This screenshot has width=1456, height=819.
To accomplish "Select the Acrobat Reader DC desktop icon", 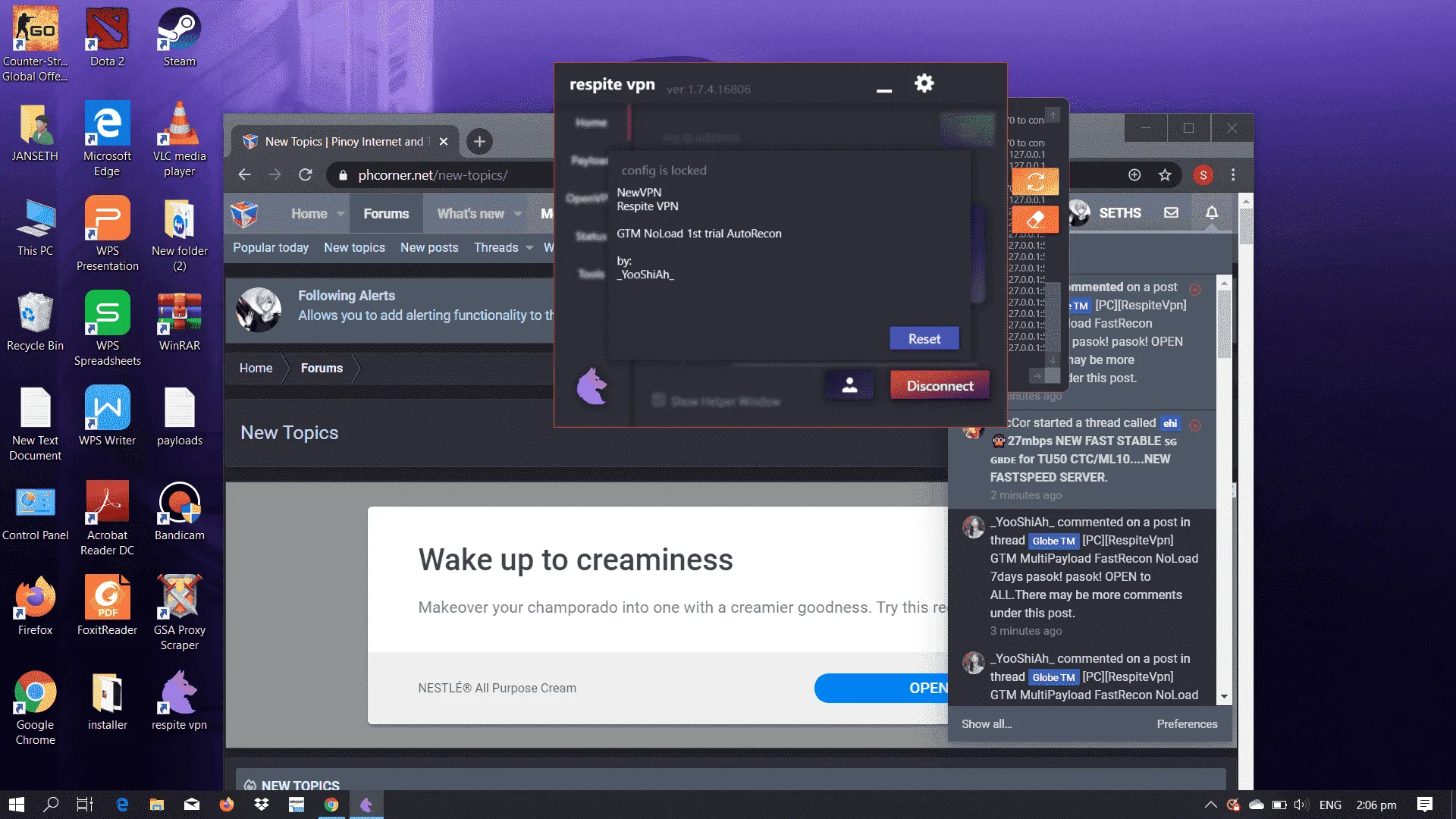I will [x=107, y=519].
